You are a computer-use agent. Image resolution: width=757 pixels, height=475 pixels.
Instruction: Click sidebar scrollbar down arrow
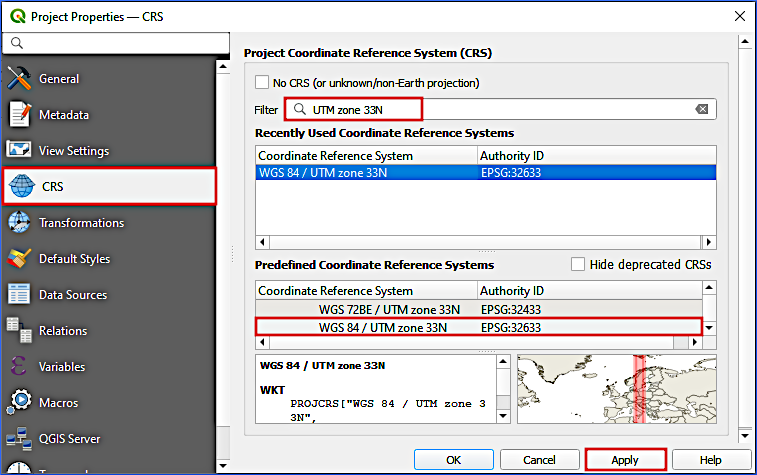click(223, 466)
